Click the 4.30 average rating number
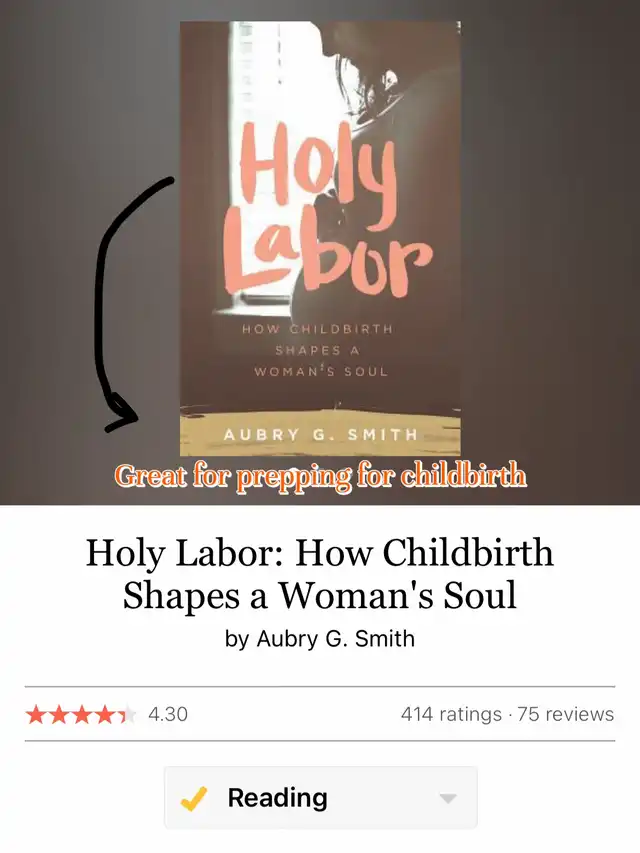The width and height of the screenshot is (640, 853). click(x=168, y=714)
